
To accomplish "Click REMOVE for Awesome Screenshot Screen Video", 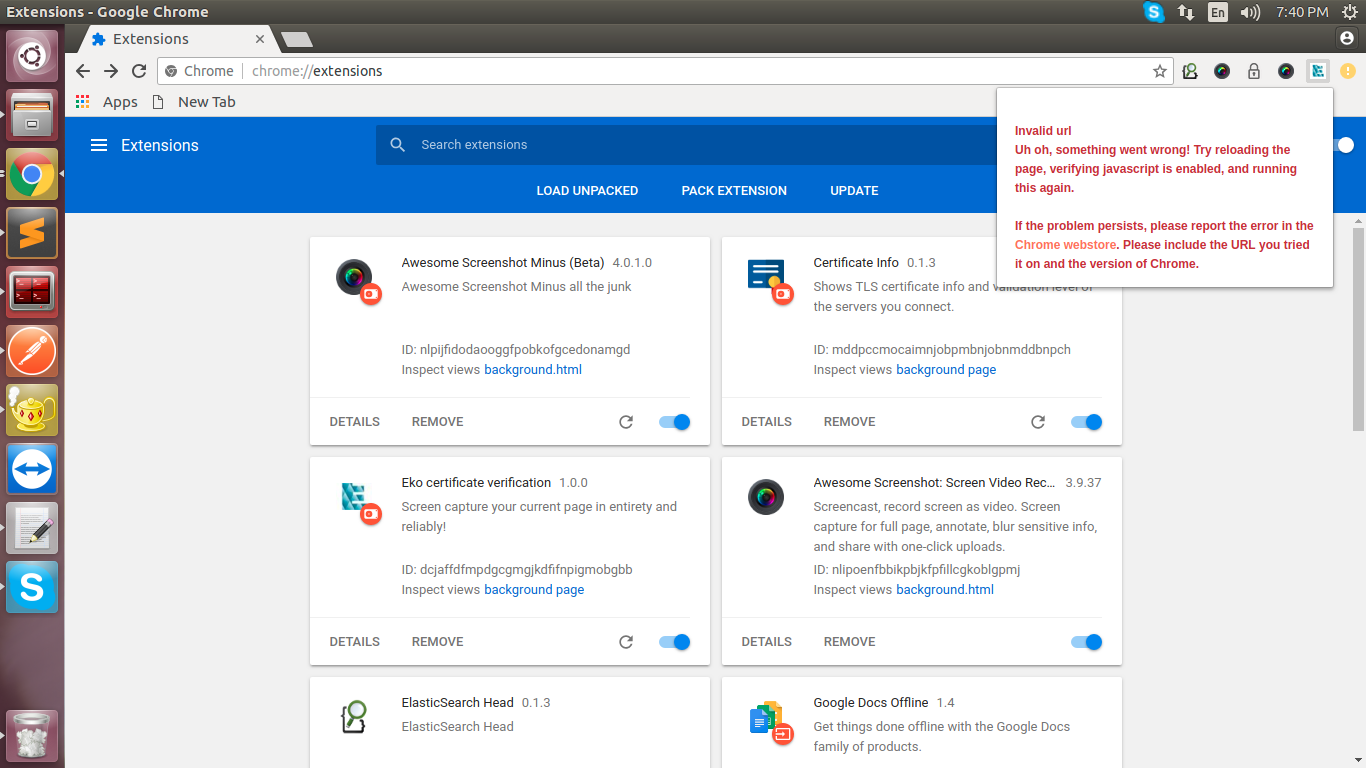I will (850, 642).
